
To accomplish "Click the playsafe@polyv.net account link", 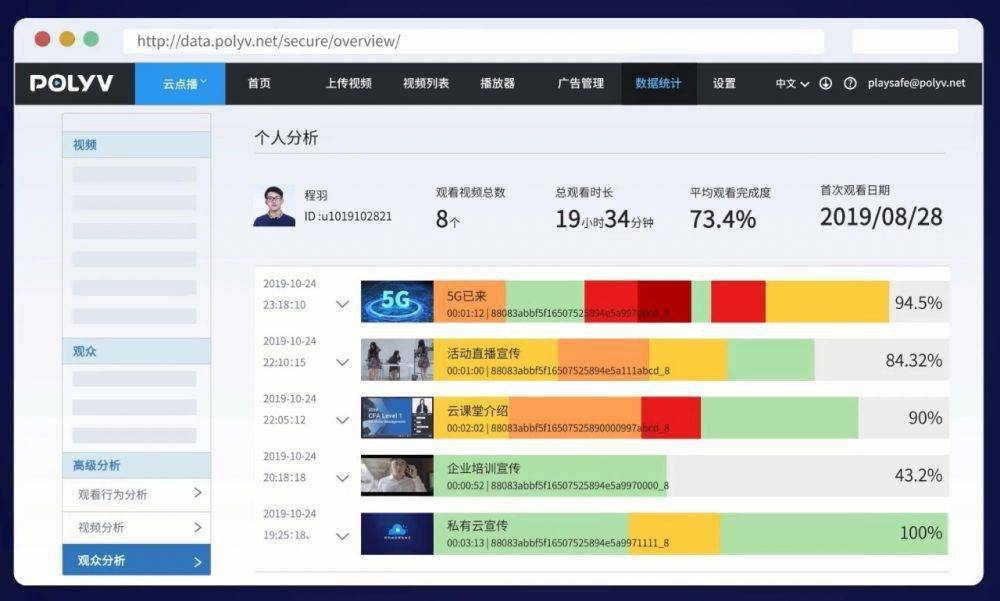I will [x=917, y=84].
